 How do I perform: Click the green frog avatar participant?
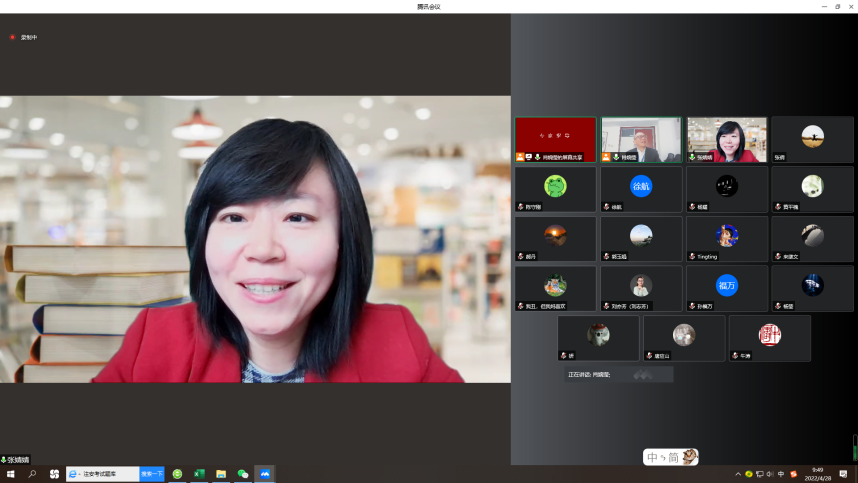pyautogui.click(x=555, y=188)
